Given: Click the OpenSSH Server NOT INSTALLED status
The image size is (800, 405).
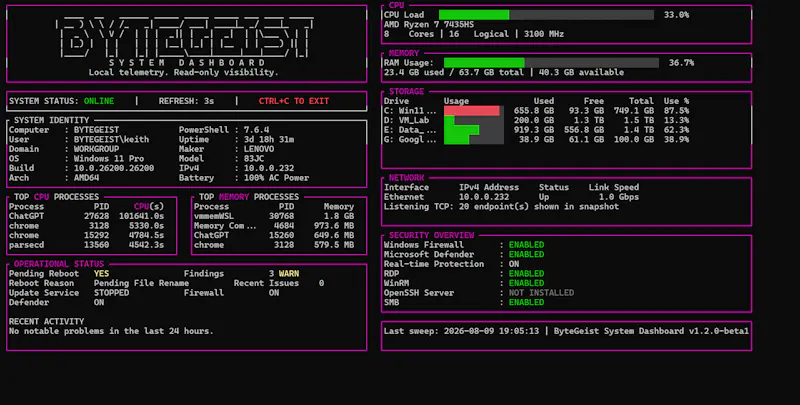Looking at the screenshot, I should coord(541,293).
